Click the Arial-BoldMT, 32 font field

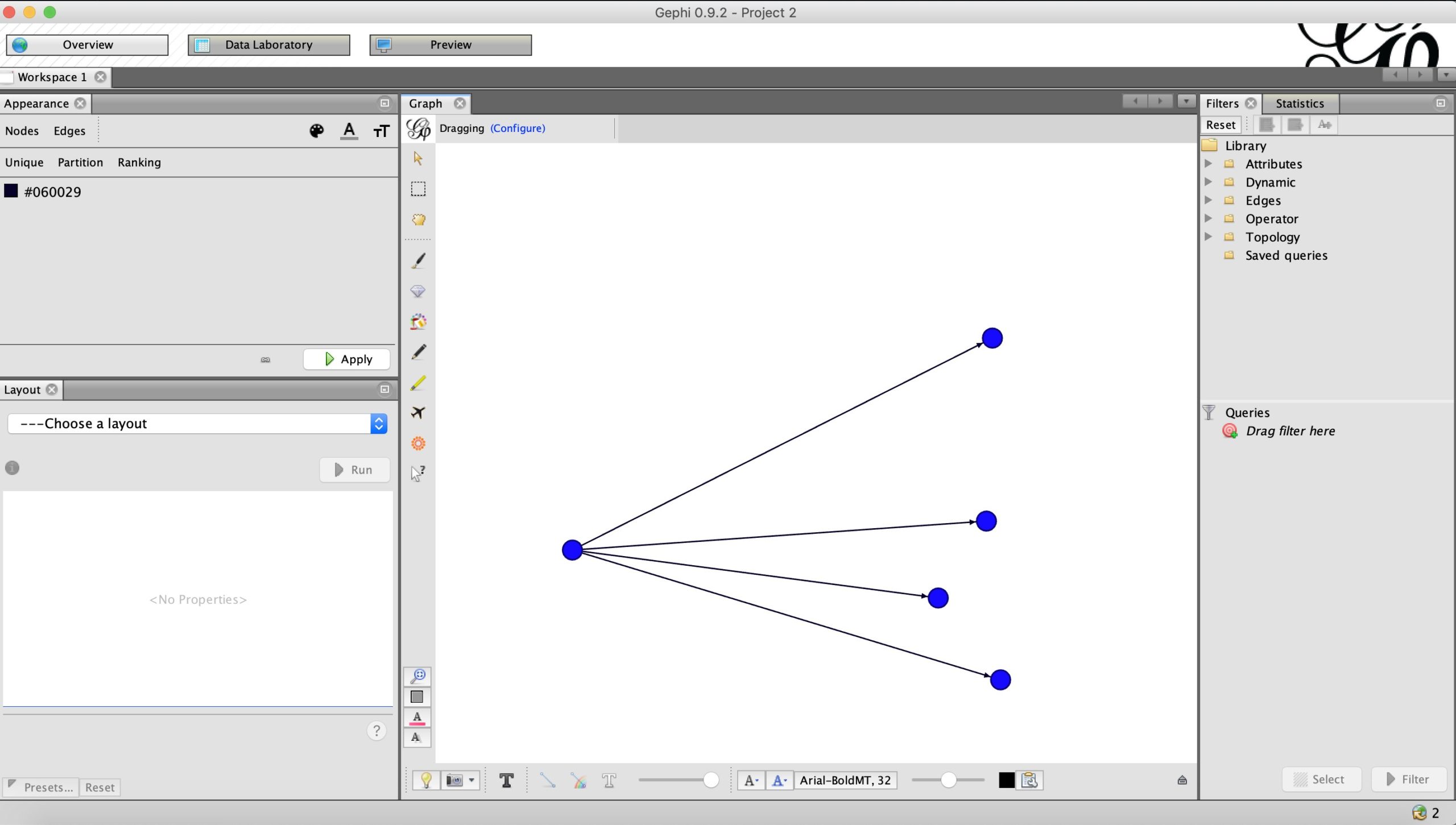845,780
